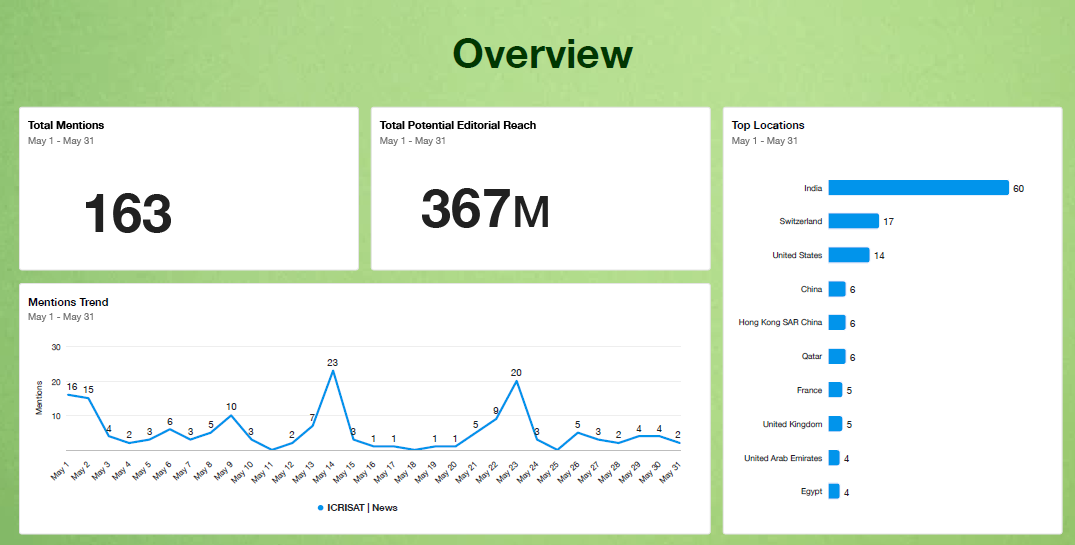Select the May 14 peak point labeled 23
The image size is (1075, 545).
tap(332, 371)
